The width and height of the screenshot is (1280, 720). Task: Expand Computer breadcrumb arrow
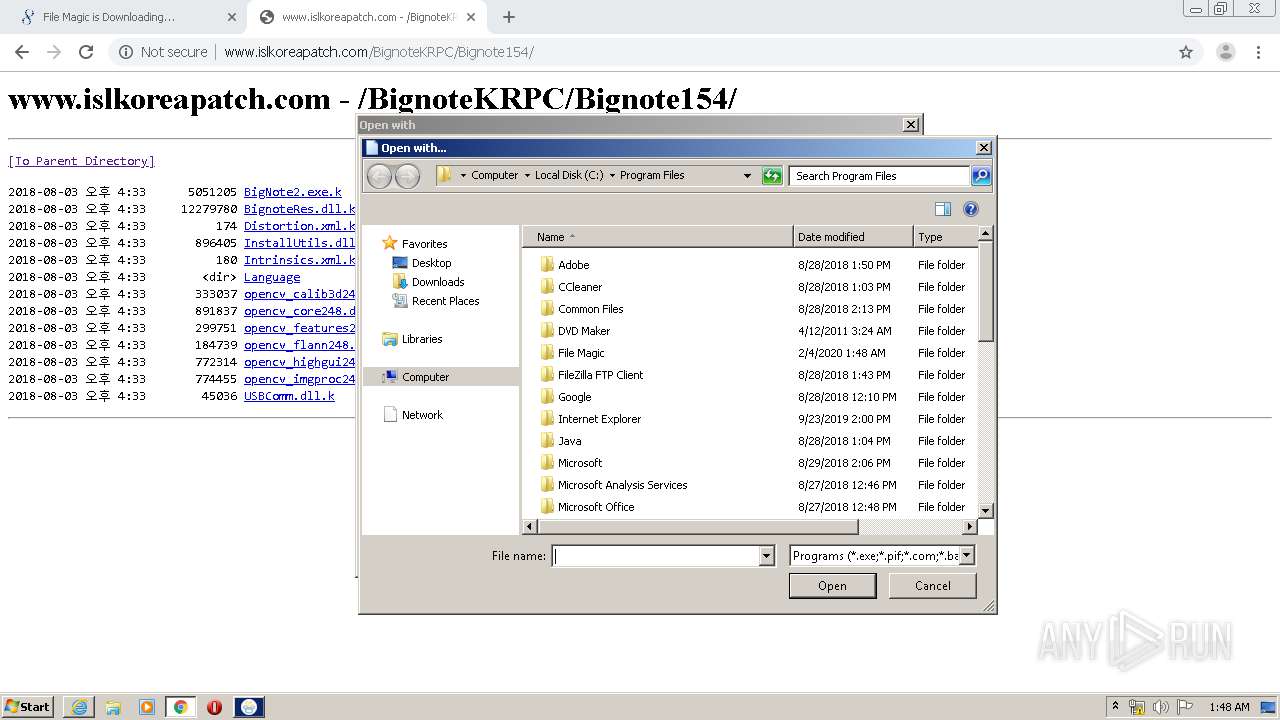527,176
